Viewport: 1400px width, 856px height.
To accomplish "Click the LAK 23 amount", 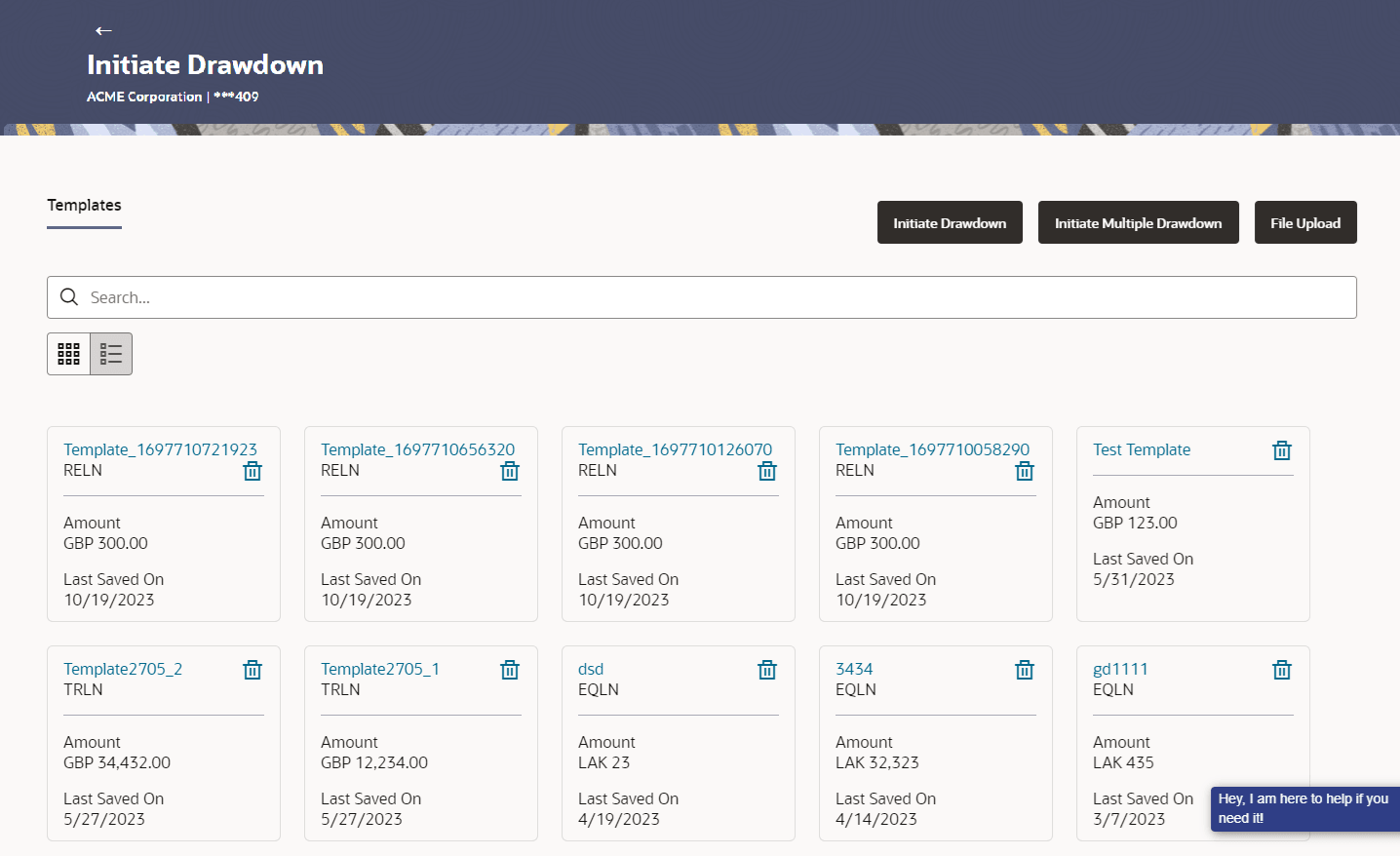I will click(603, 762).
